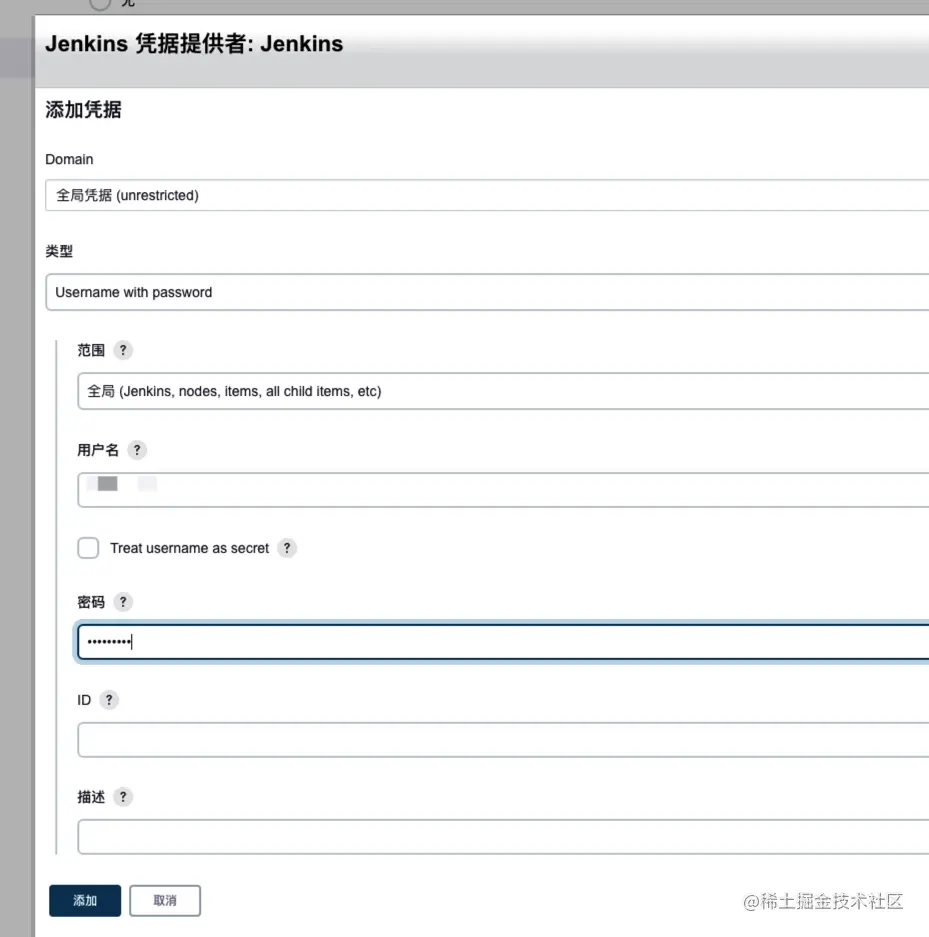Open help for the 描述 description field
The image size is (929, 937).
coord(123,797)
